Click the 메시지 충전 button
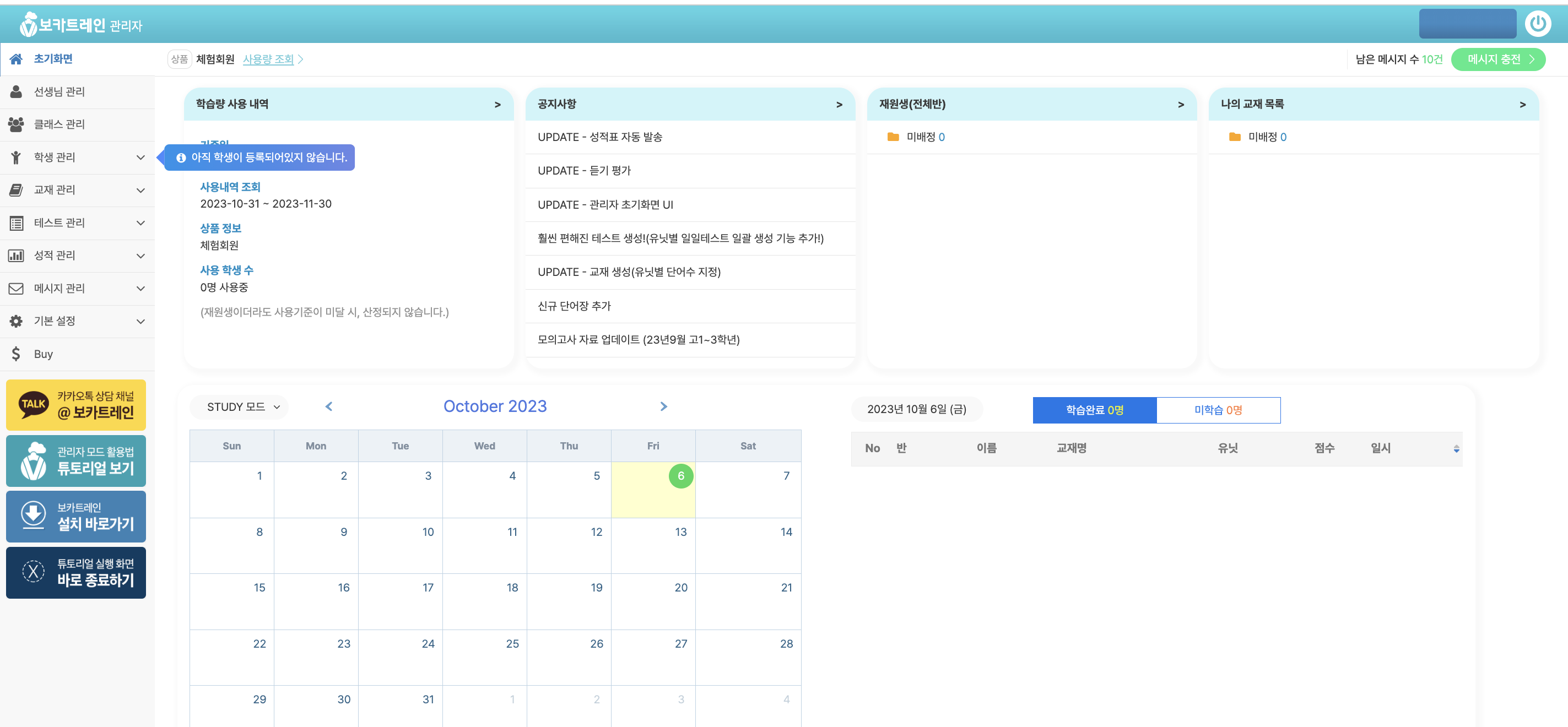The image size is (1568, 727). 1498,59
